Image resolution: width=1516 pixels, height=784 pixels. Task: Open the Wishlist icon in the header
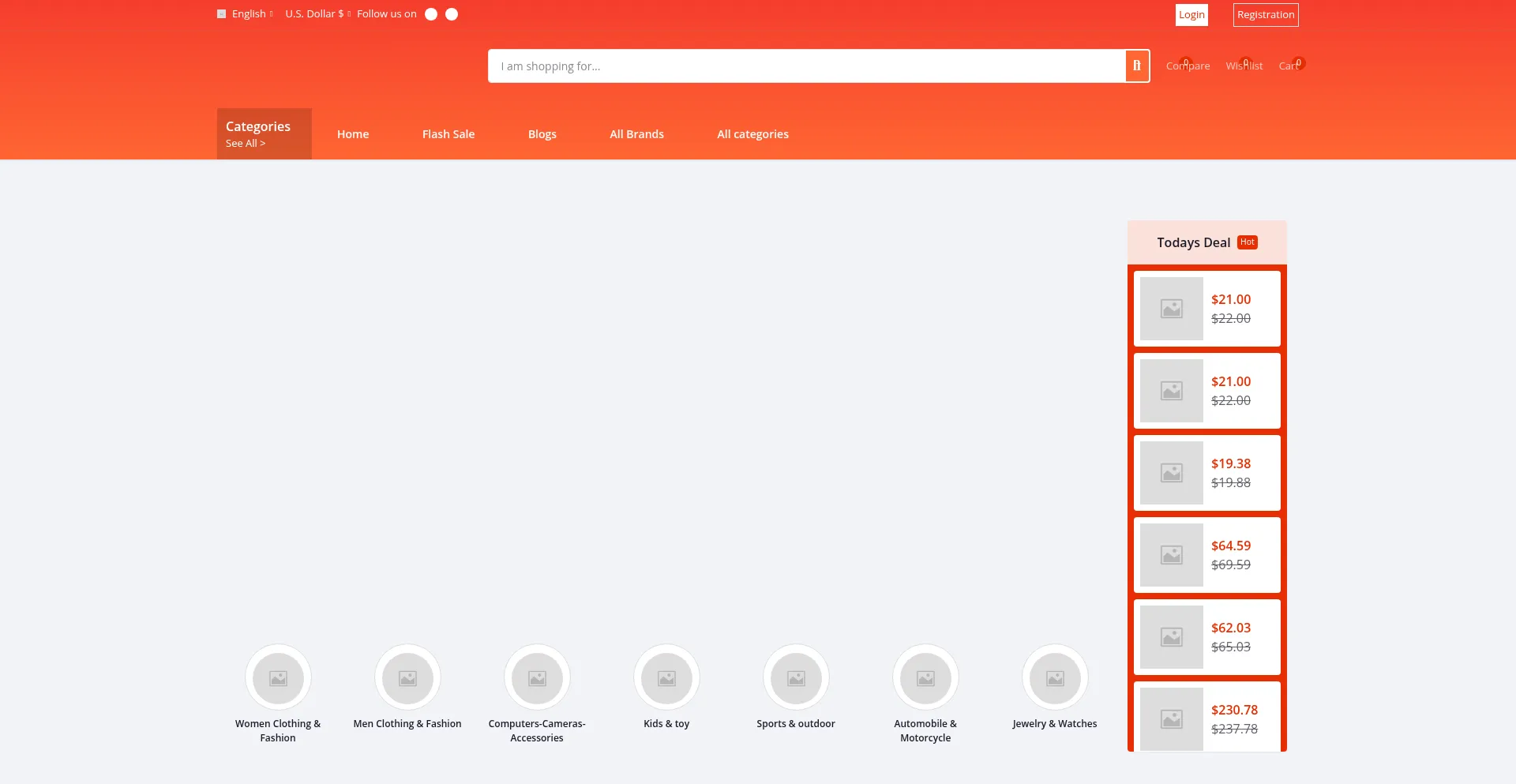[x=1244, y=66]
